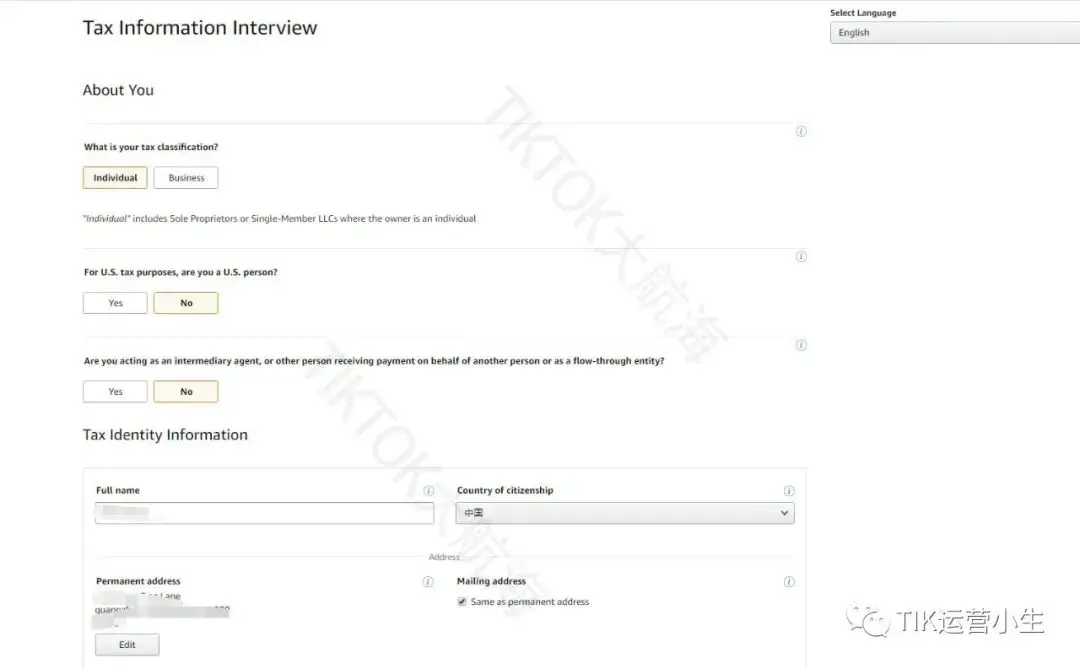Click info icon beside Mailing address
This screenshot has width=1080, height=669.
(789, 581)
